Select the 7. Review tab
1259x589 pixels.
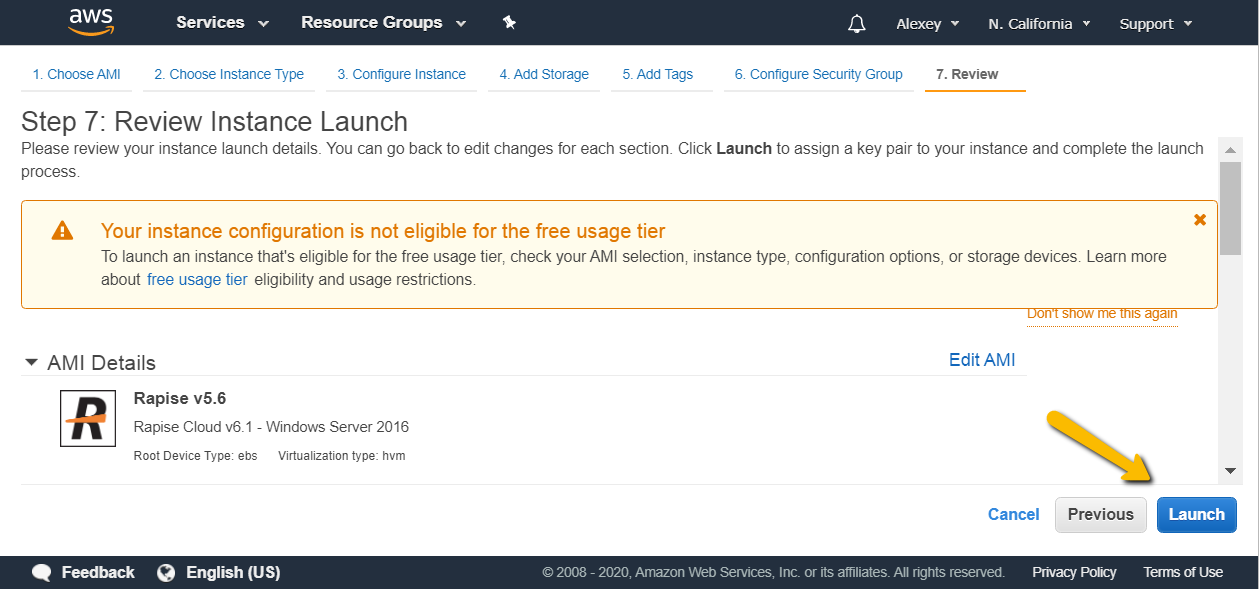tap(967, 74)
